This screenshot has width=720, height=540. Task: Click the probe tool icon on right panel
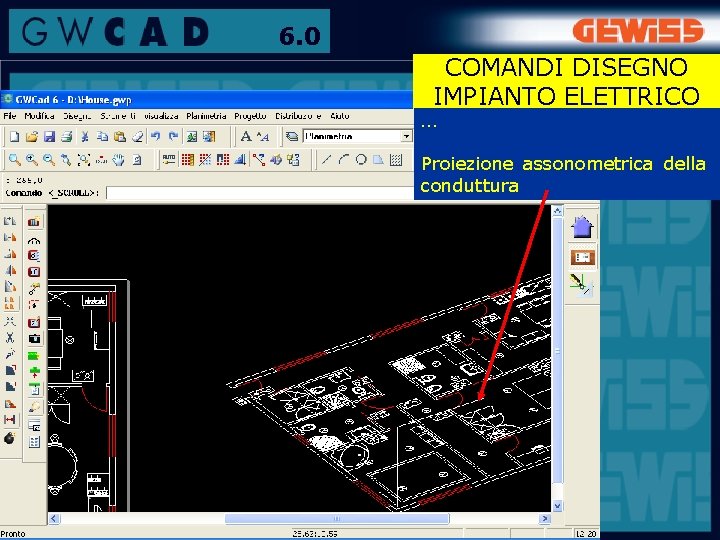tap(581, 285)
